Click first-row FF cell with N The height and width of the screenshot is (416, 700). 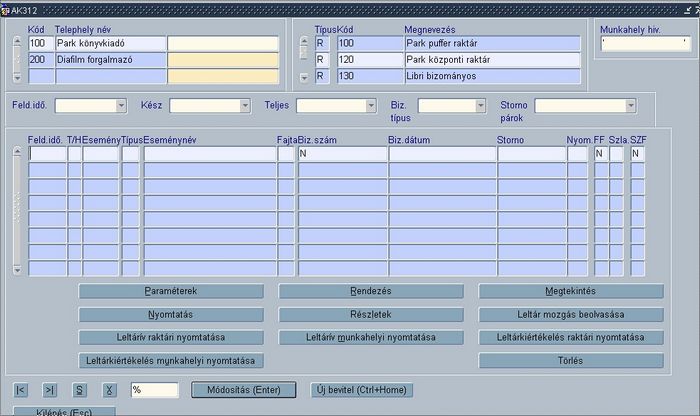click(x=601, y=154)
